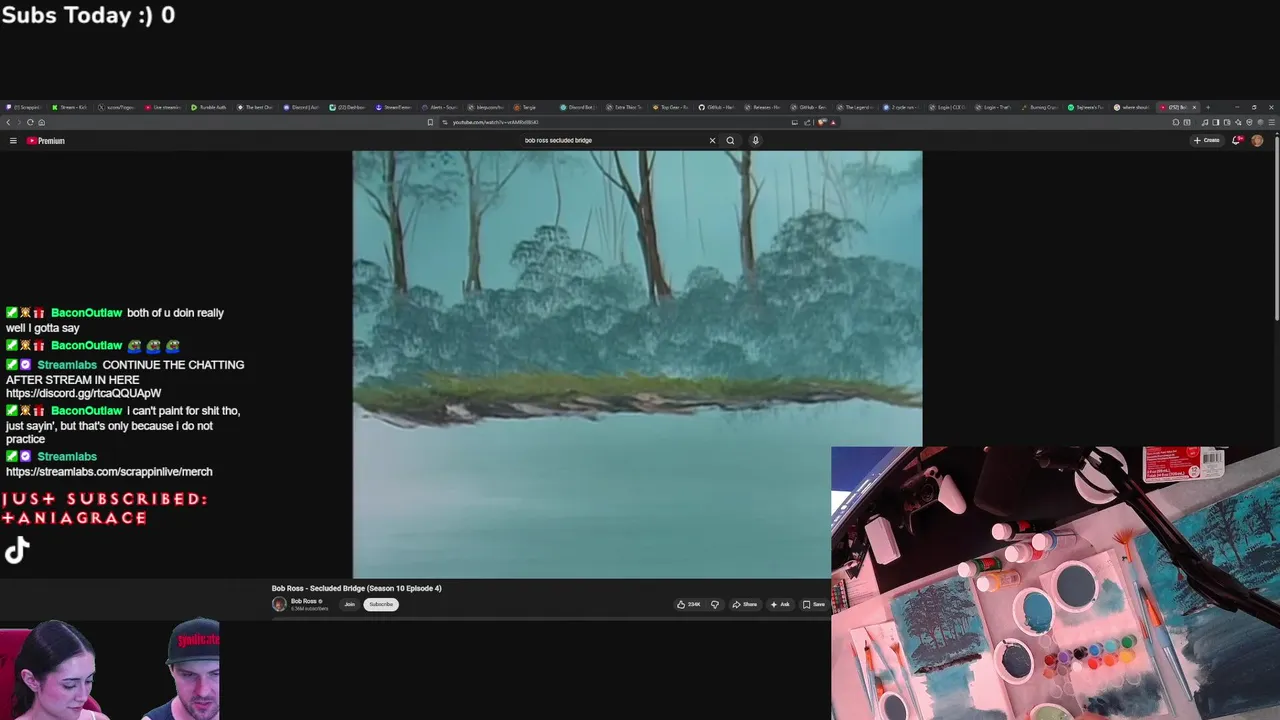Screen dimensions: 1280x720
Task: Click video title Secluded Bridge text
Action: [356, 588]
